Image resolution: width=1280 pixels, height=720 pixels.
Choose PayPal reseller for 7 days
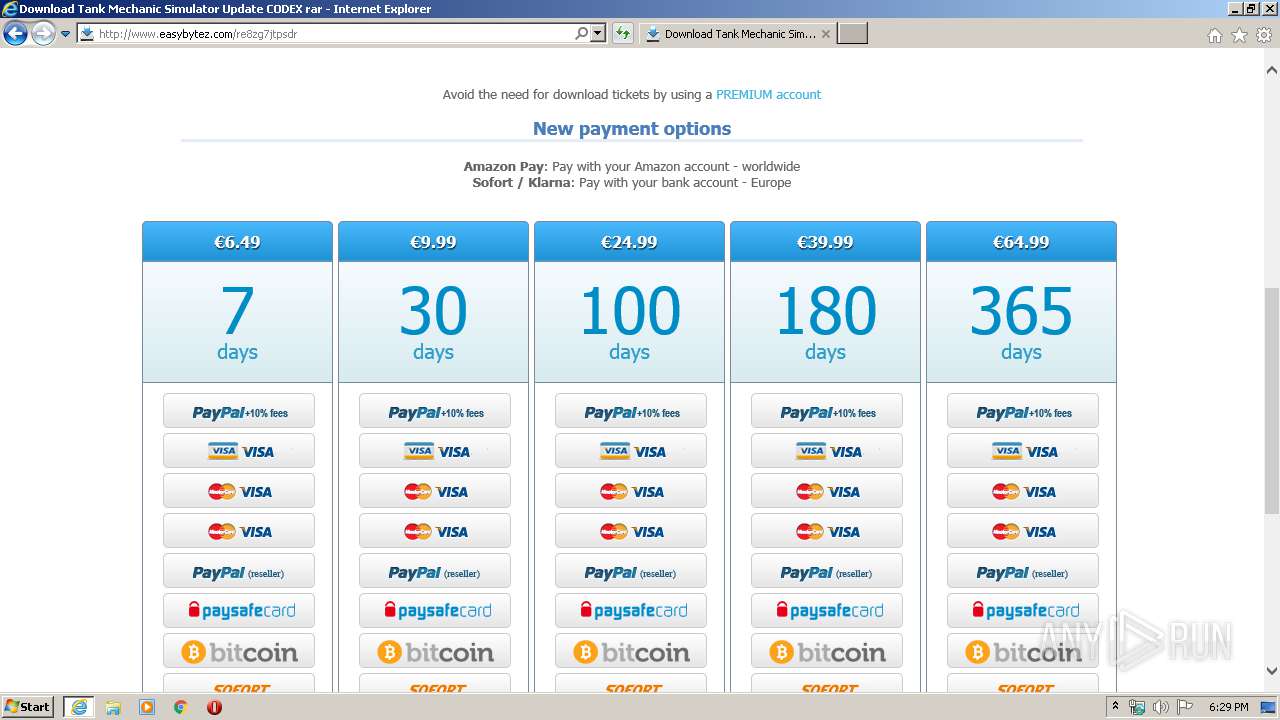tap(239, 571)
